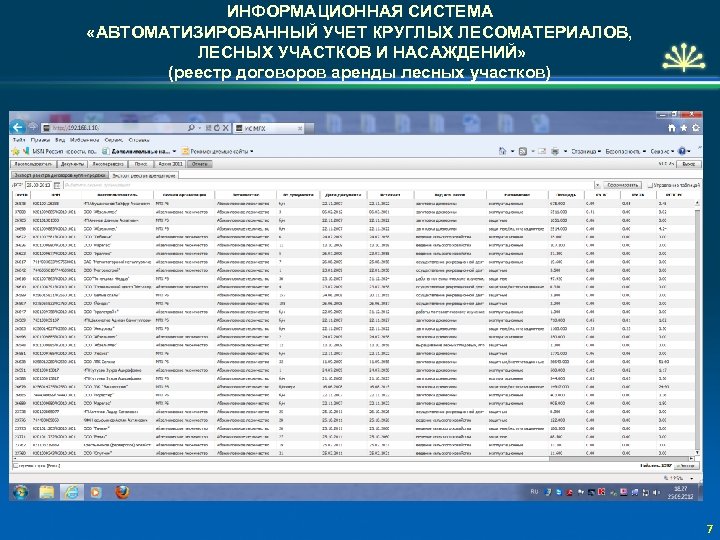Open the Архив 2011 section button
The width and height of the screenshot is (720, 540).
pyautogui.click(x=170, y=164)
